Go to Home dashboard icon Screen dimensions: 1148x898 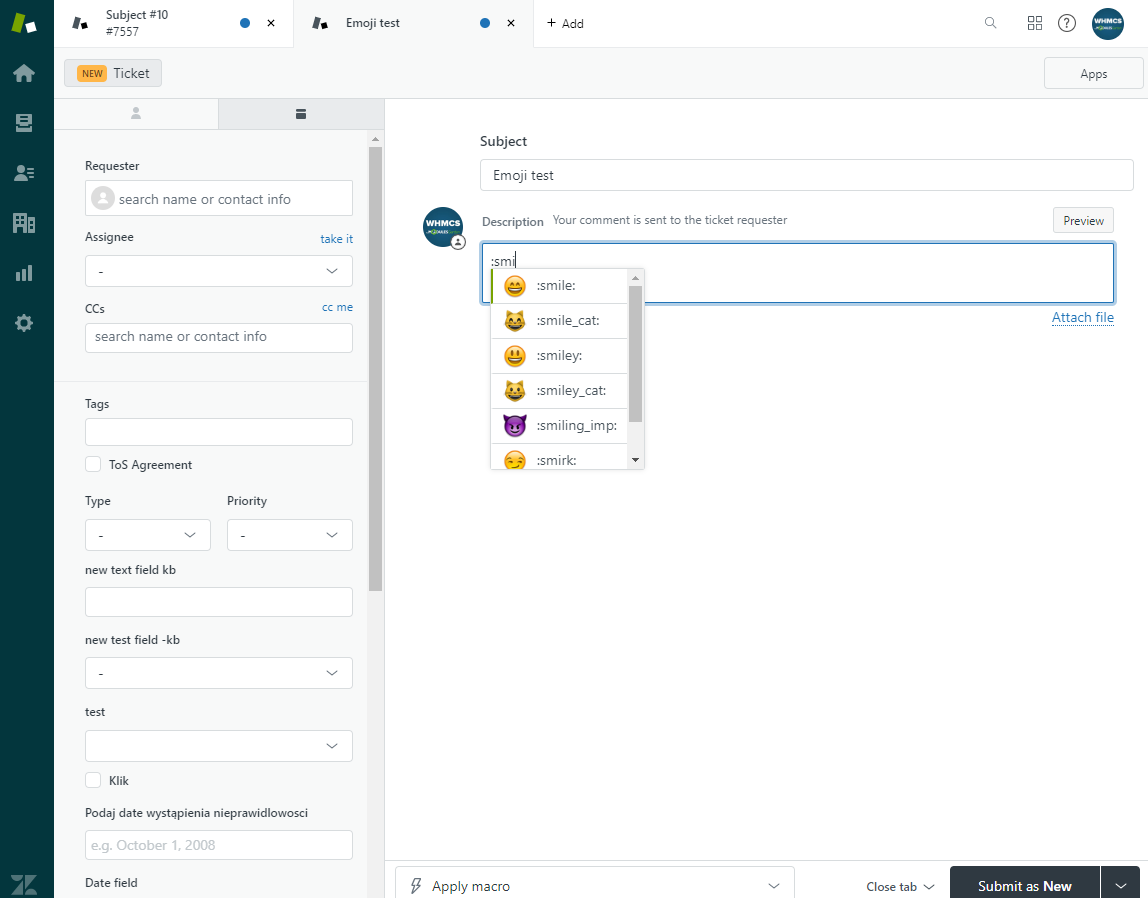[23, 73]
